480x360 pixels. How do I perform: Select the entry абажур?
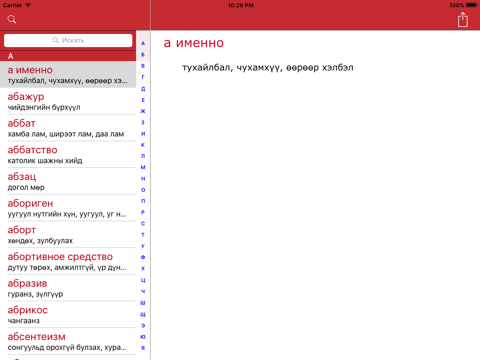(68, 101)
